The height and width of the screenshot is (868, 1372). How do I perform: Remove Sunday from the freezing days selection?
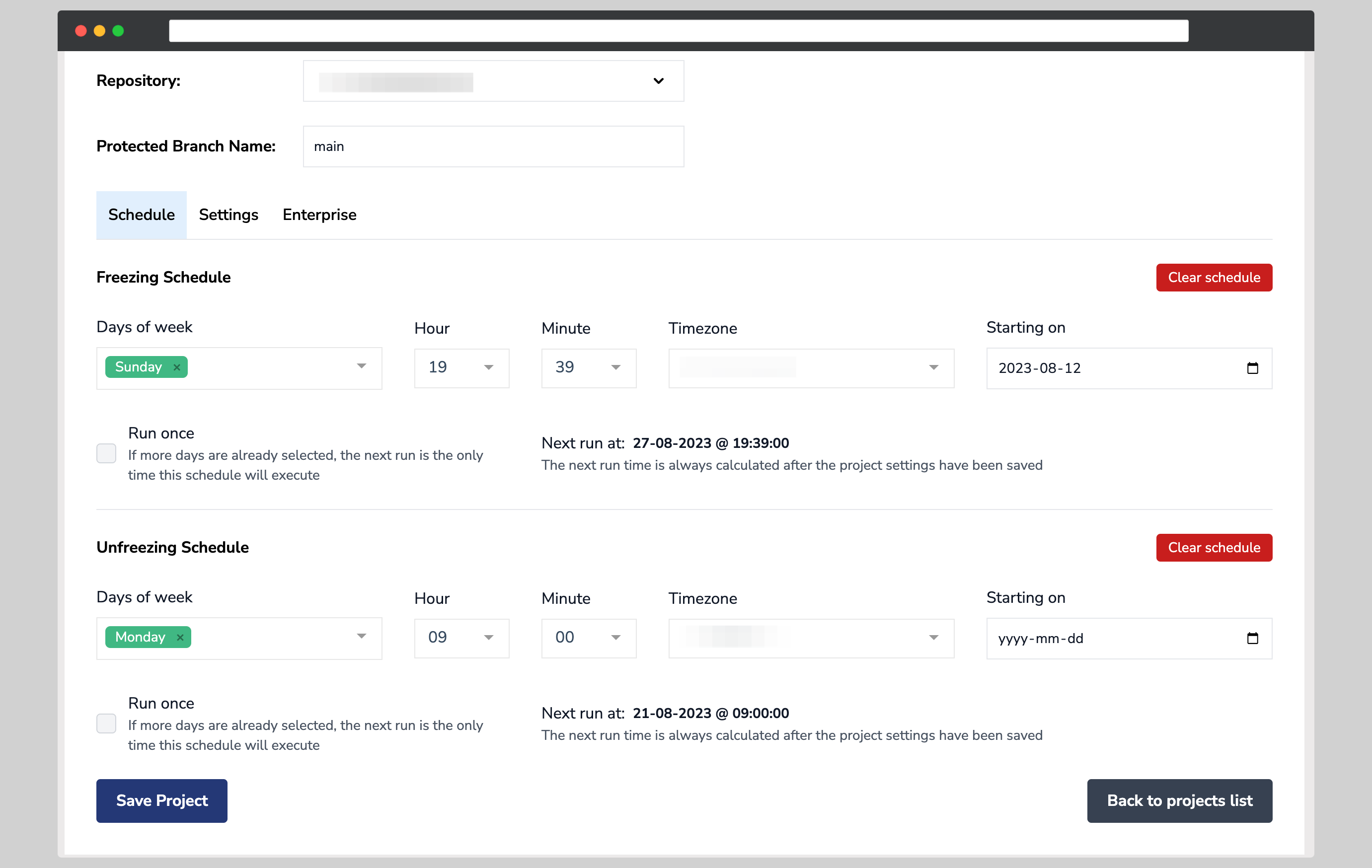click(177, 367)
